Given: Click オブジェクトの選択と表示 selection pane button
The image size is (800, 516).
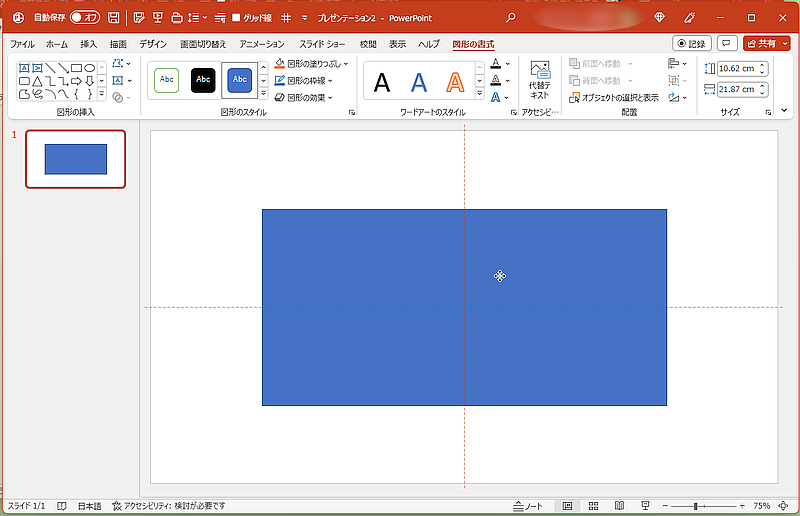Looking at the screenshot, I should [614, 97].
